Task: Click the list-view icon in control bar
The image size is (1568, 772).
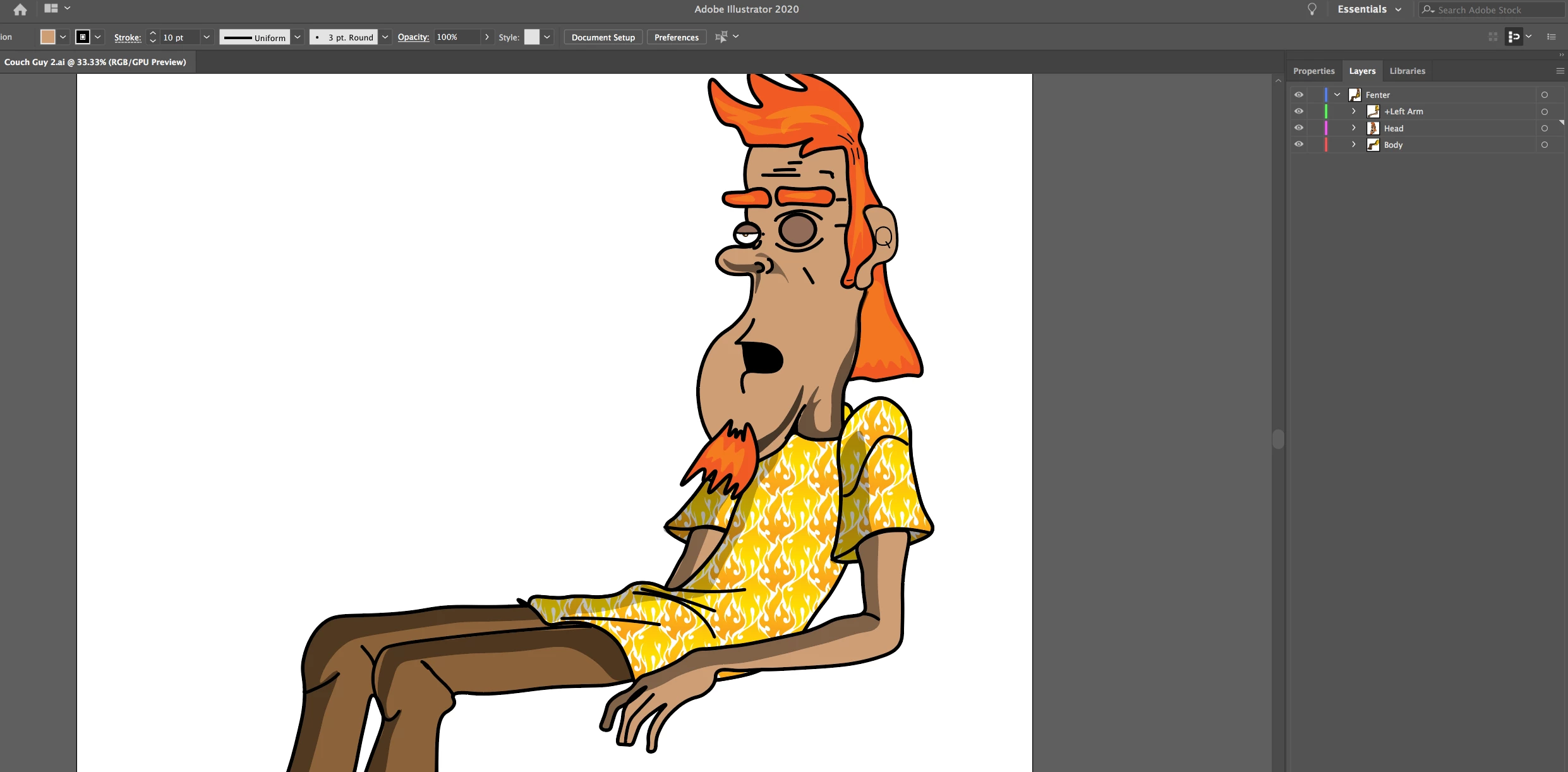Action: coord(1551,37)
